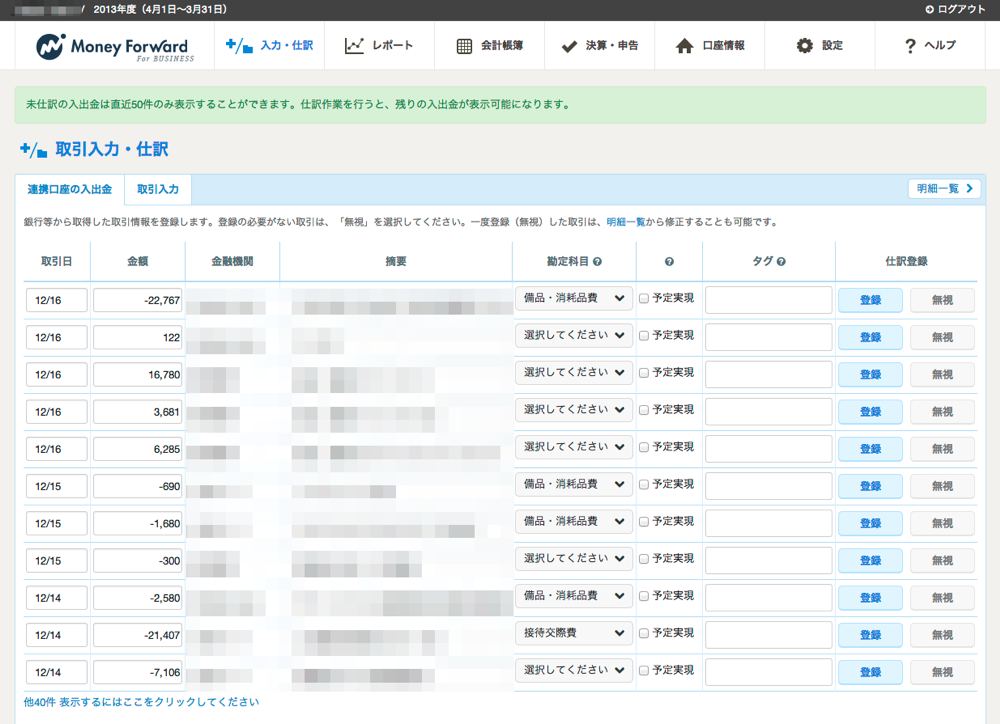Check 予定実現 for the 16,780 row
The image size is (1000, 724).
[x=644, y=373]
